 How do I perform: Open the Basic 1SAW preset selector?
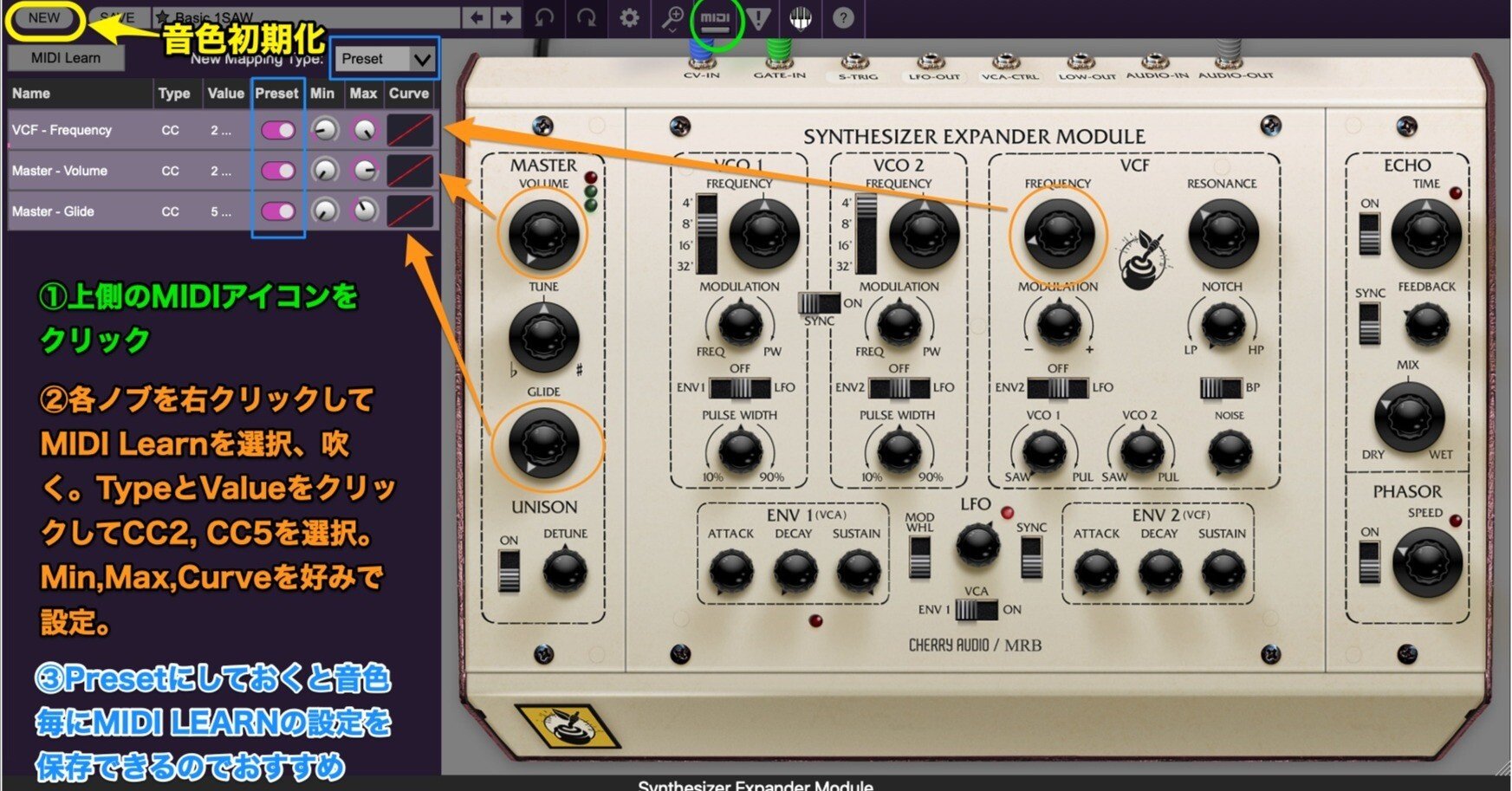[217, 16]
